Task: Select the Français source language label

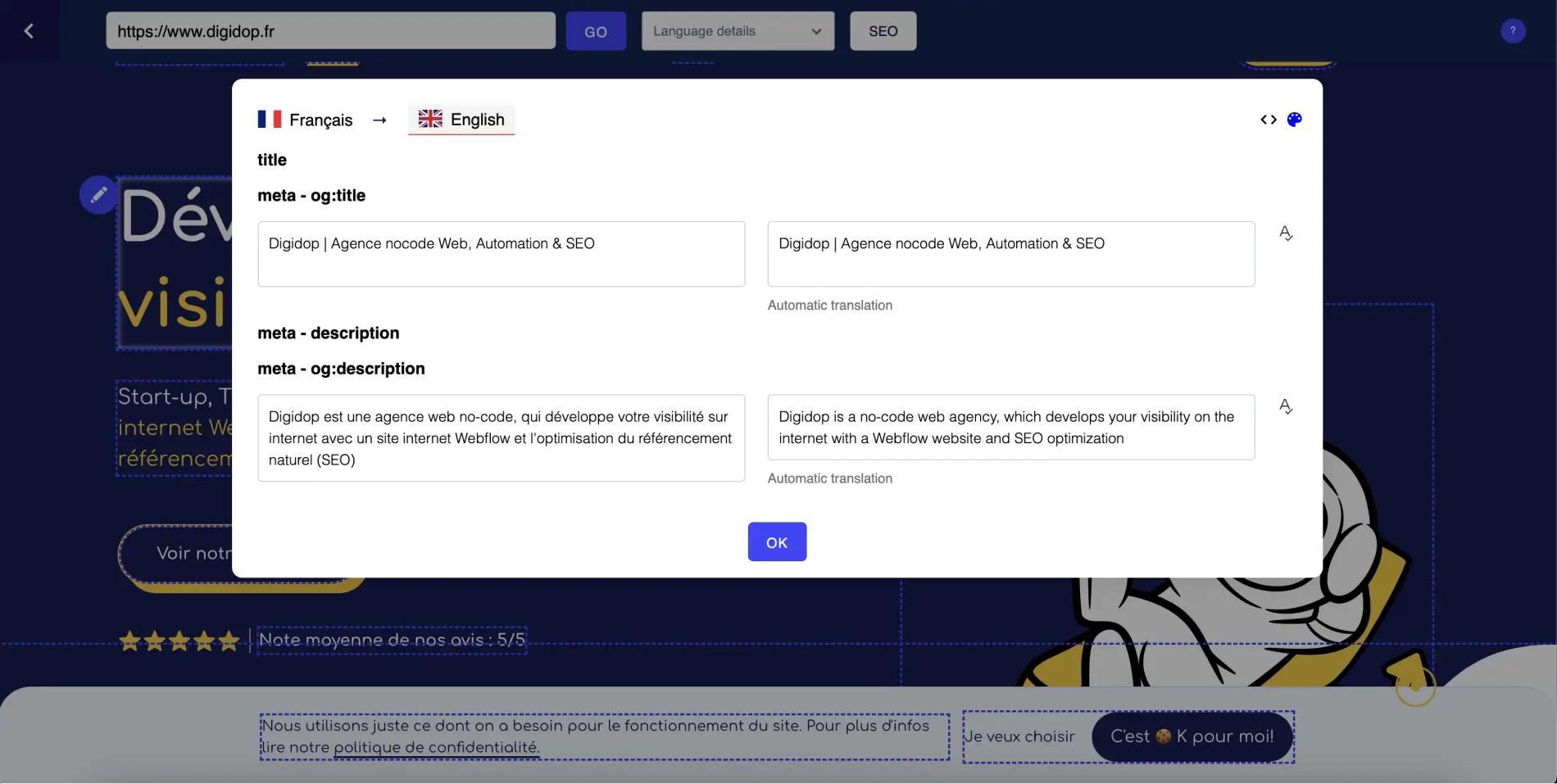Action: [x=320, y=120]
